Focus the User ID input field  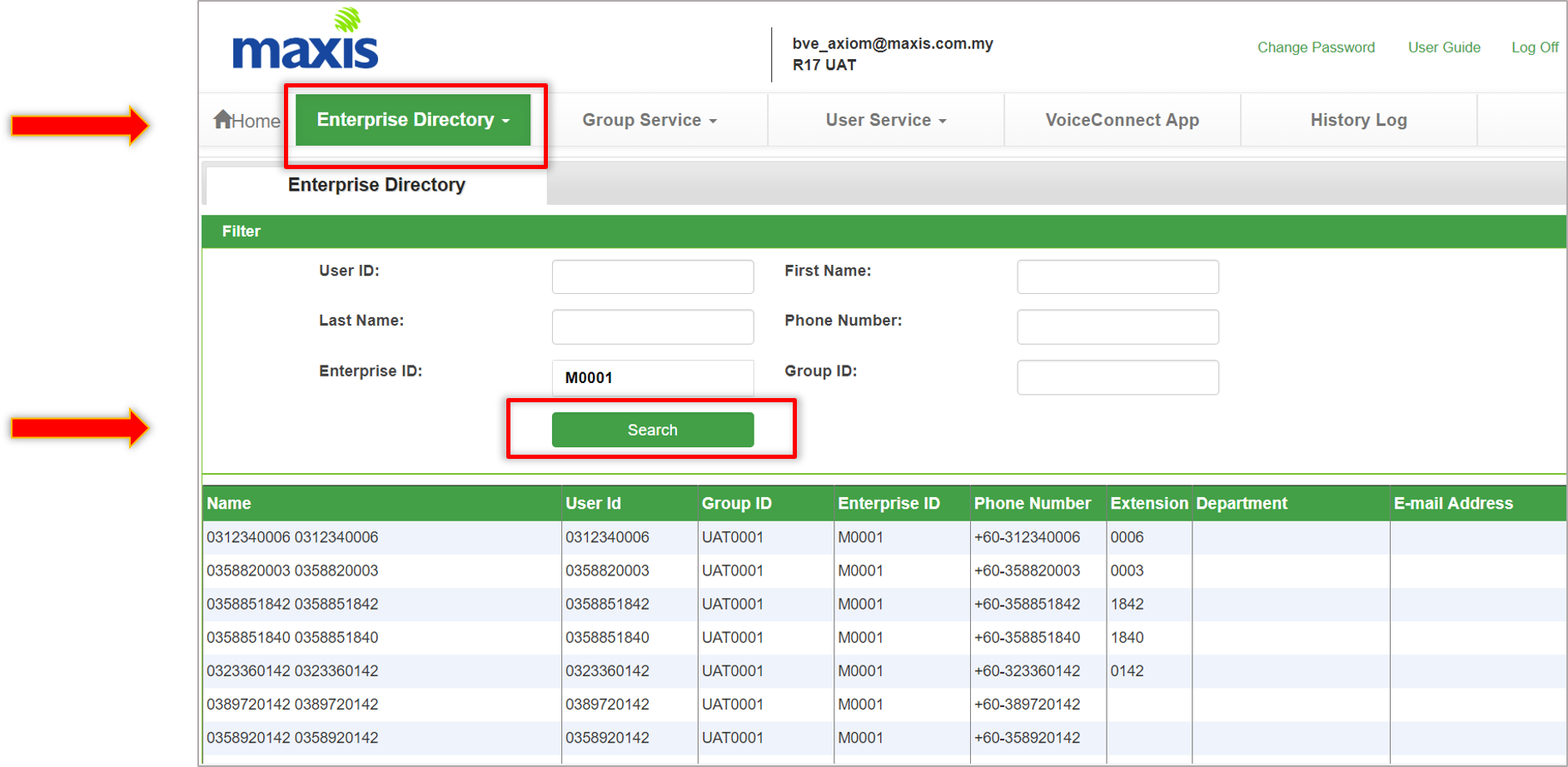[x=653, y=276]
